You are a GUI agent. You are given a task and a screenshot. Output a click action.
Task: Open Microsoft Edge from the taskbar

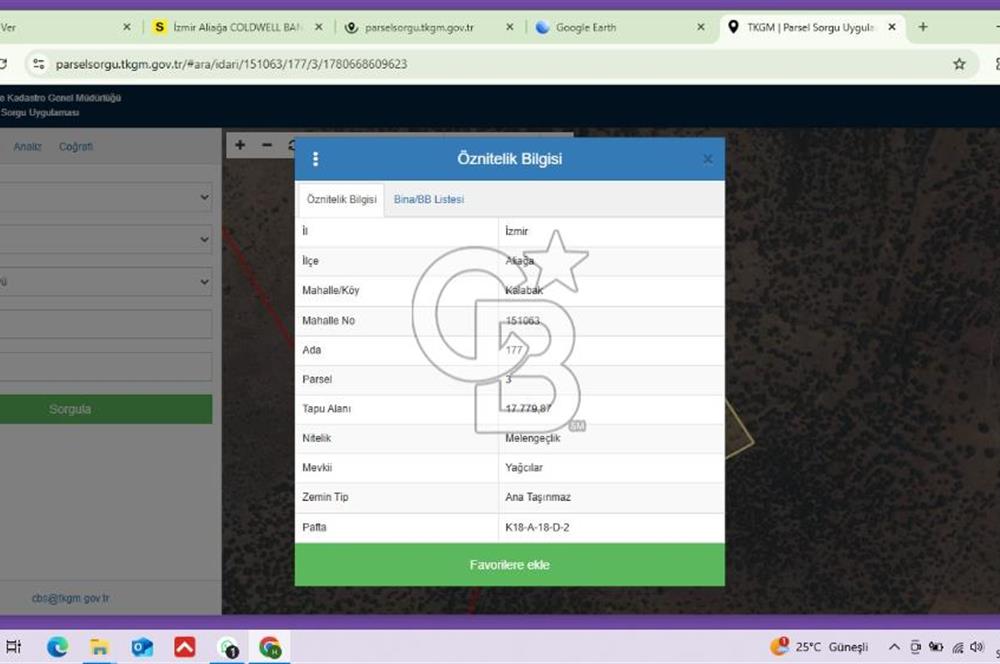click(57, 647)
